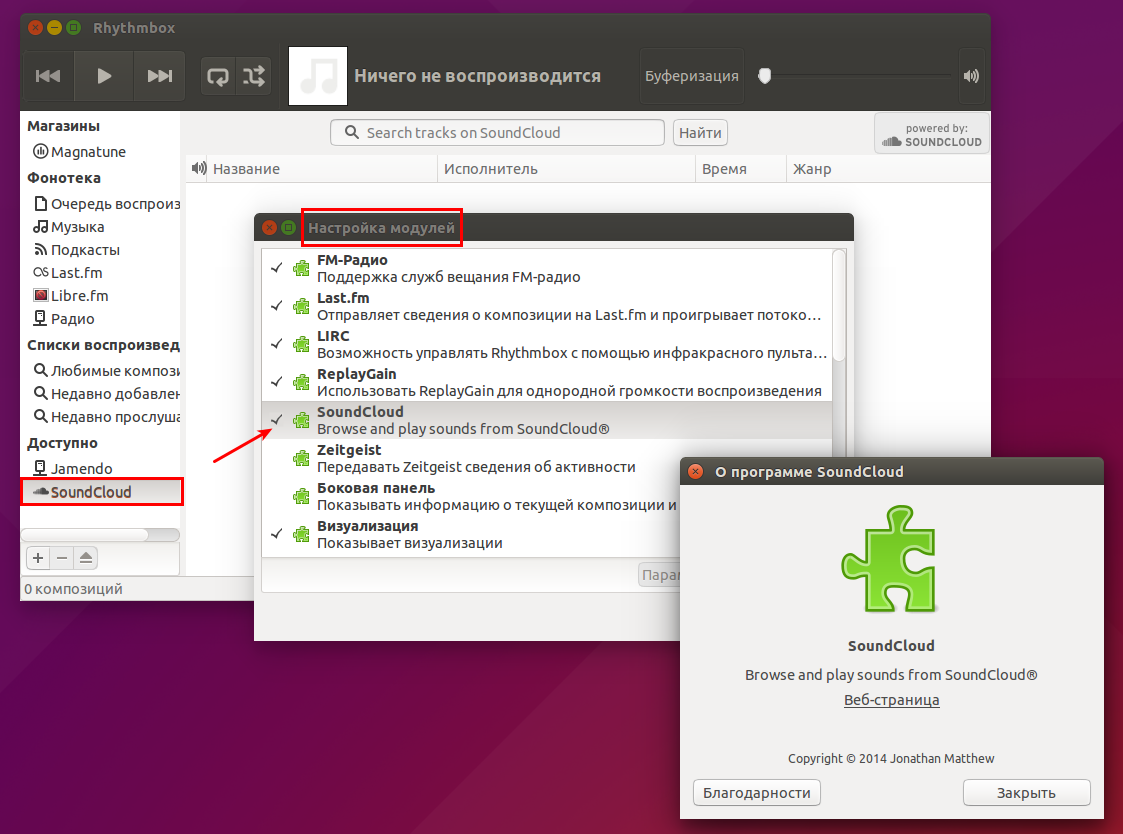The image size is (1123, 834).
Task: Toggle repeat mode icon
Action: pyautogui.click(x=218, y=76)
